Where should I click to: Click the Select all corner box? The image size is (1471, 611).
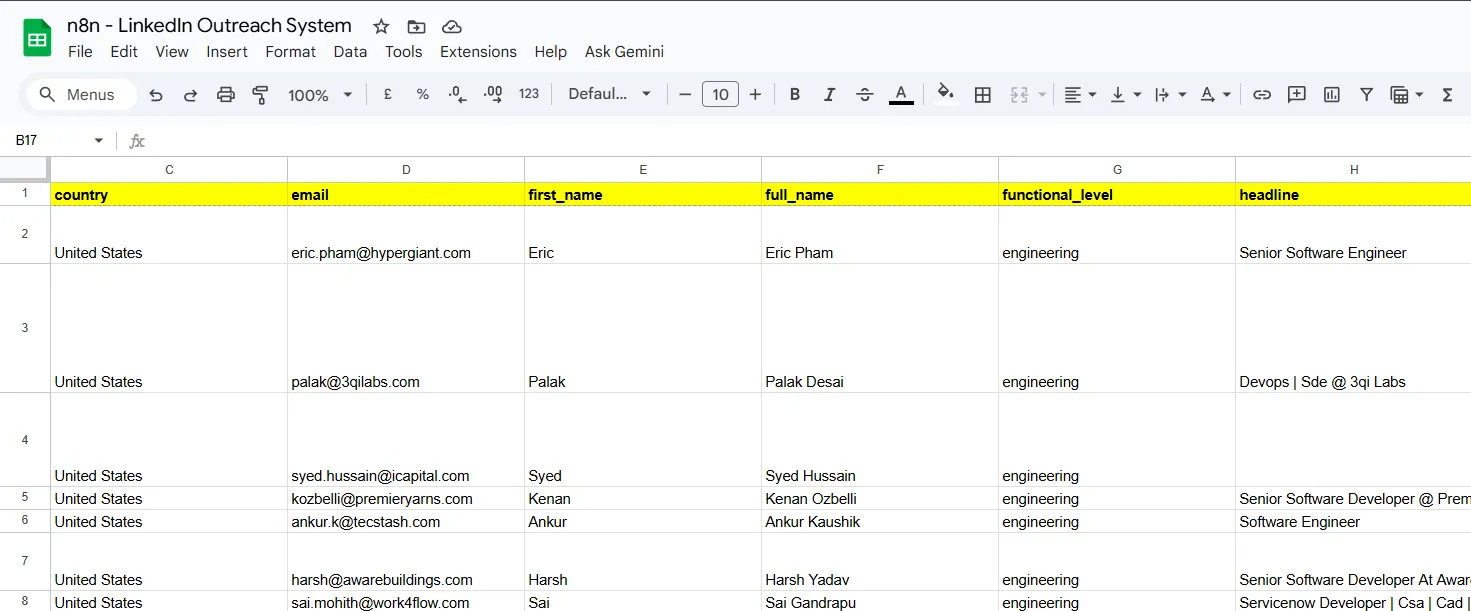click(25, 170)
